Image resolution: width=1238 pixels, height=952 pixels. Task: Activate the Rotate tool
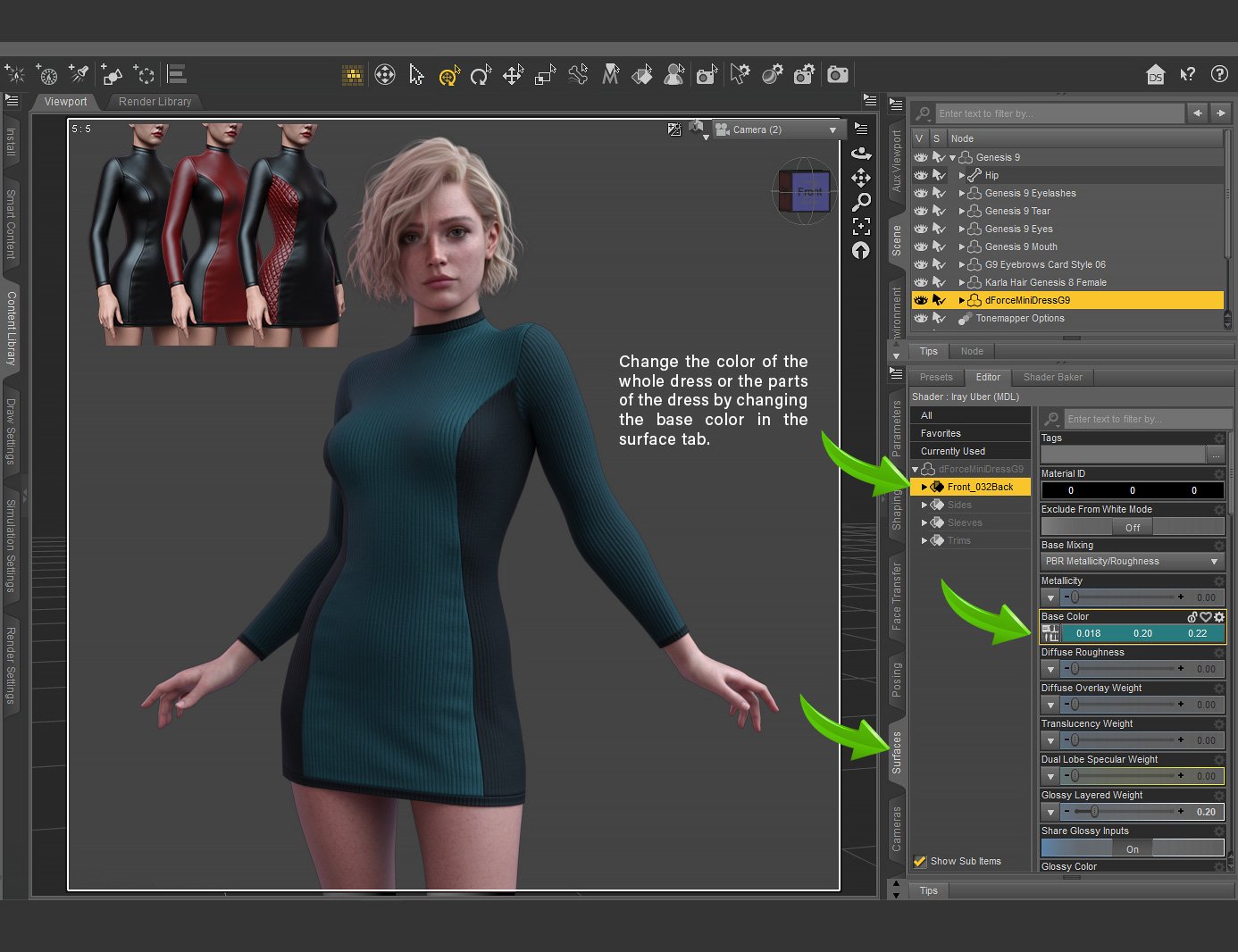[x=481, y=75]
